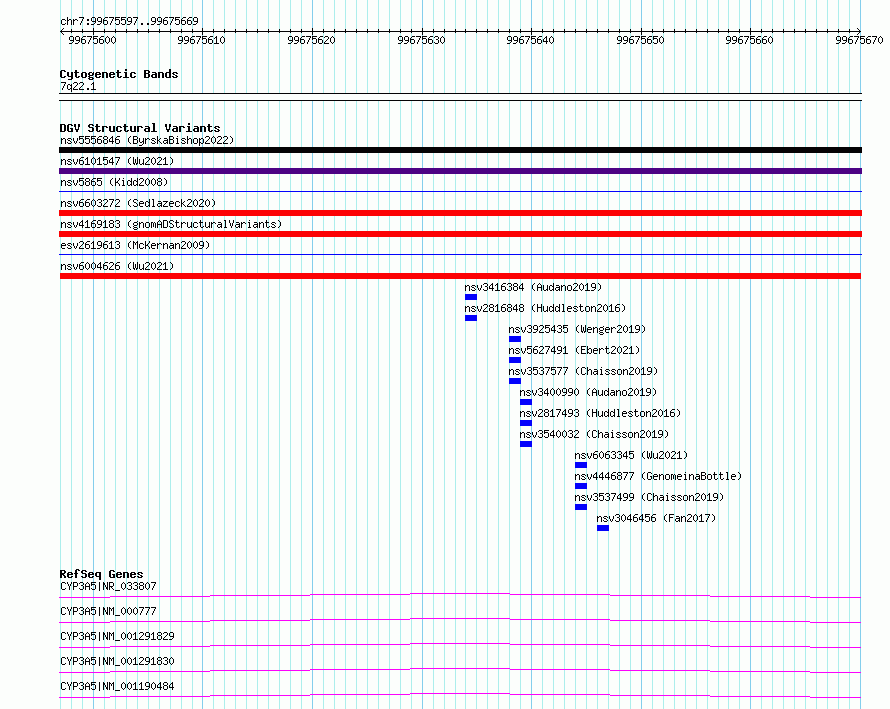Select the nsv5556846 (ByrskaBishop2022) label
890x709 pixels.
tap(147, 140)
